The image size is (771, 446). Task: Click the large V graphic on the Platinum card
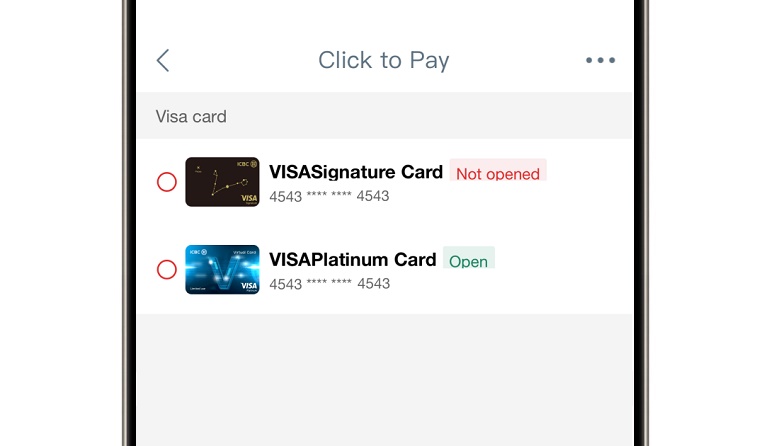click(x=222, y=272)
